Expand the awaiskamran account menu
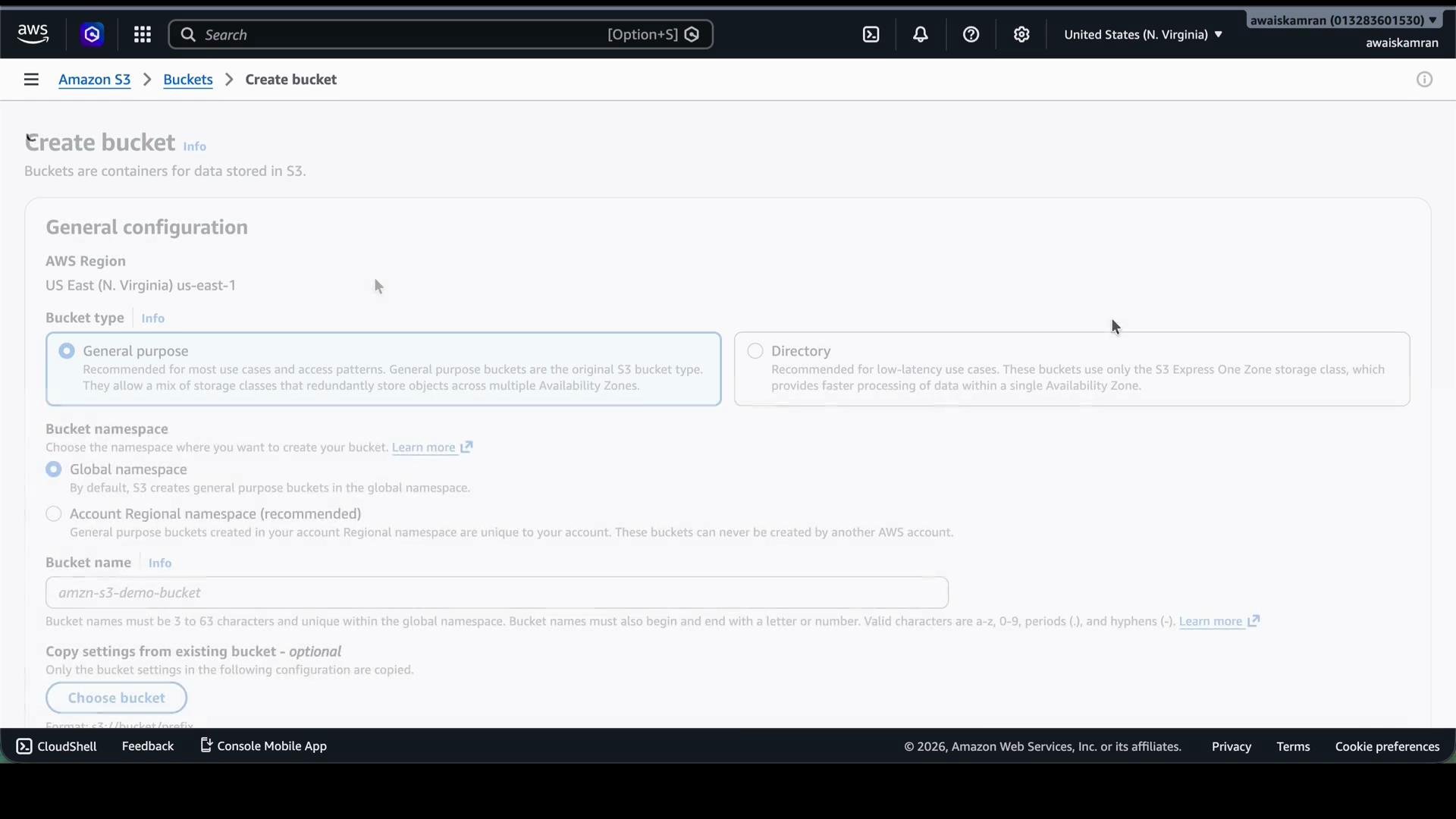This screenshot has height=819, width=1456. 1343,20
